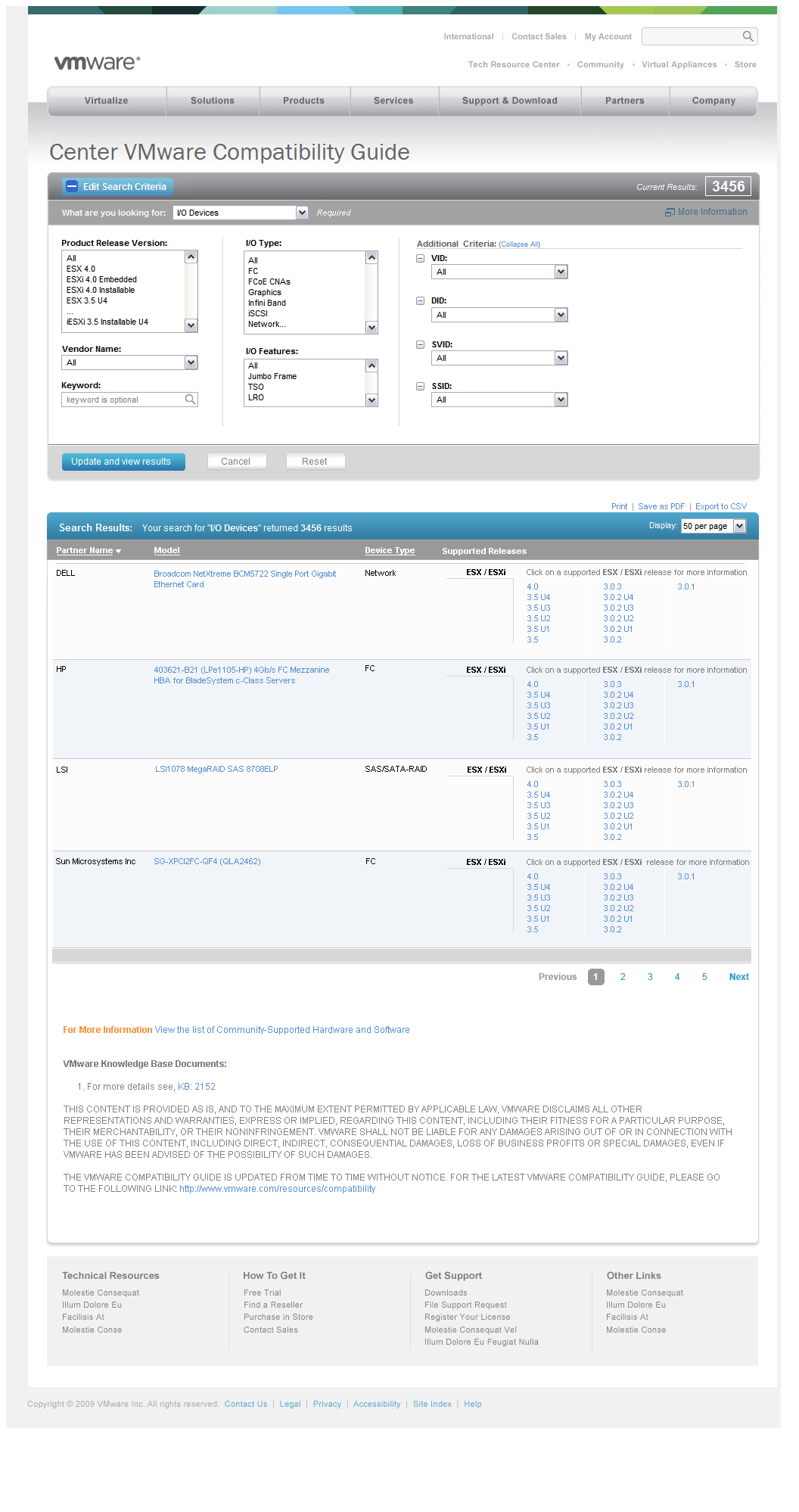
Task: Click the keyword input field
Action: click(x=123, y=400)
